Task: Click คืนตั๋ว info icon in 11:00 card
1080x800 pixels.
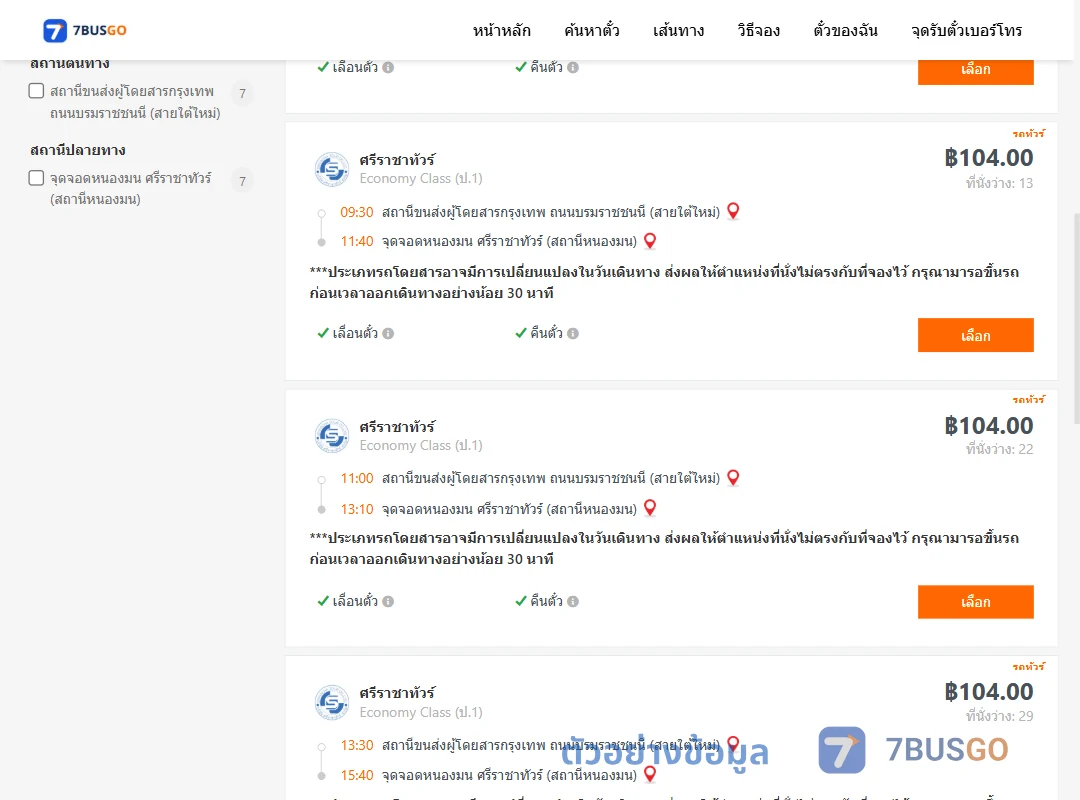Action: pyautogui.click(x=573, y=602)
